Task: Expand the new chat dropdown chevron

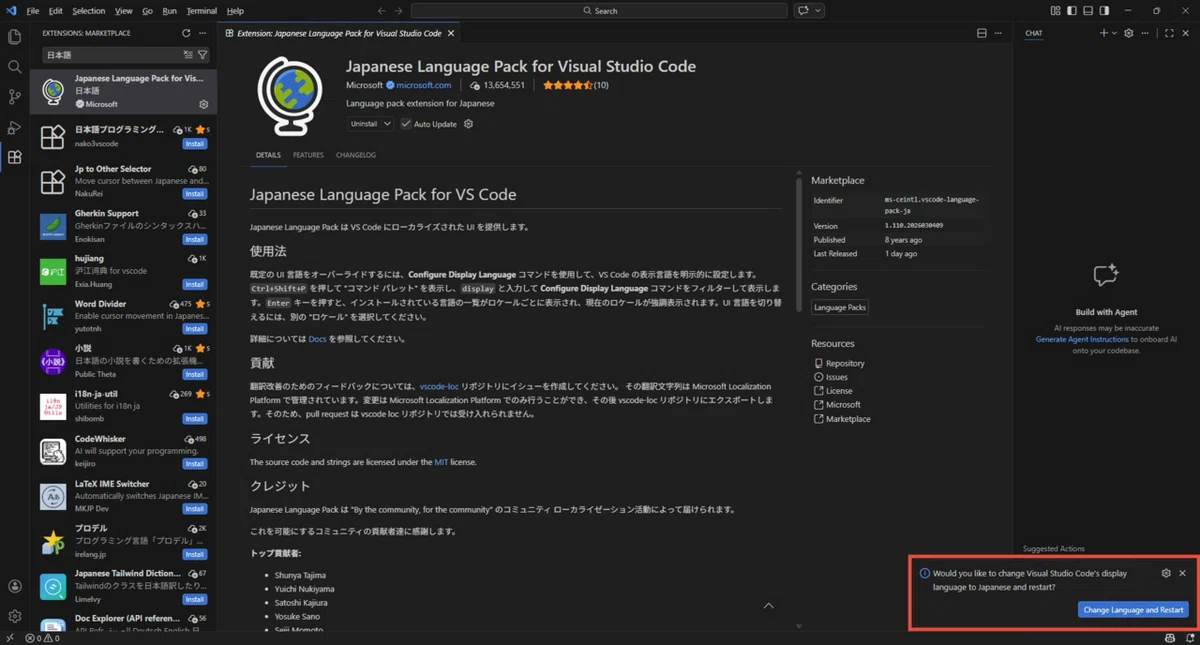Action: pos(1115,33)
